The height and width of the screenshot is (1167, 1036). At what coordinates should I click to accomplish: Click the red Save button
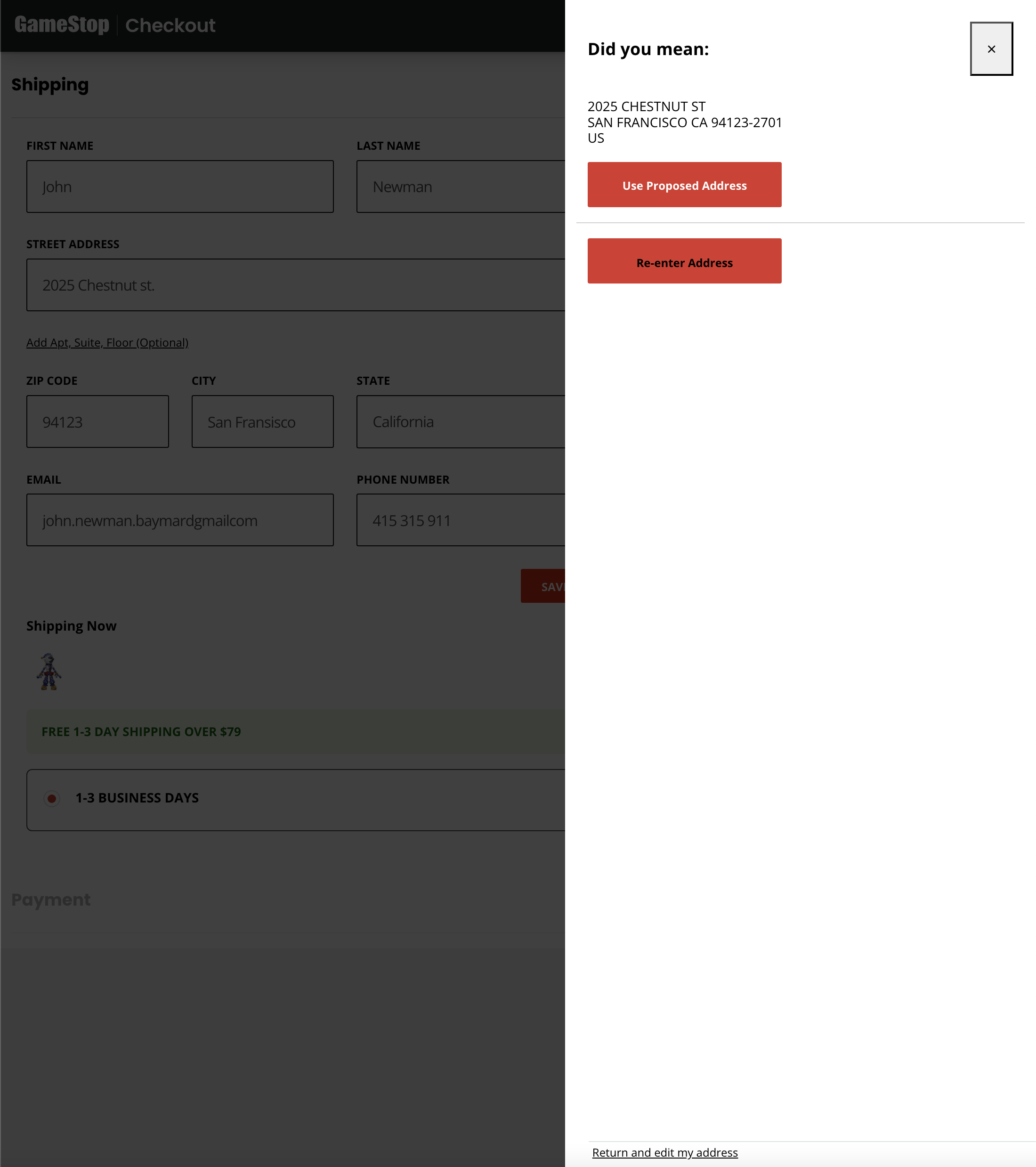543,586
